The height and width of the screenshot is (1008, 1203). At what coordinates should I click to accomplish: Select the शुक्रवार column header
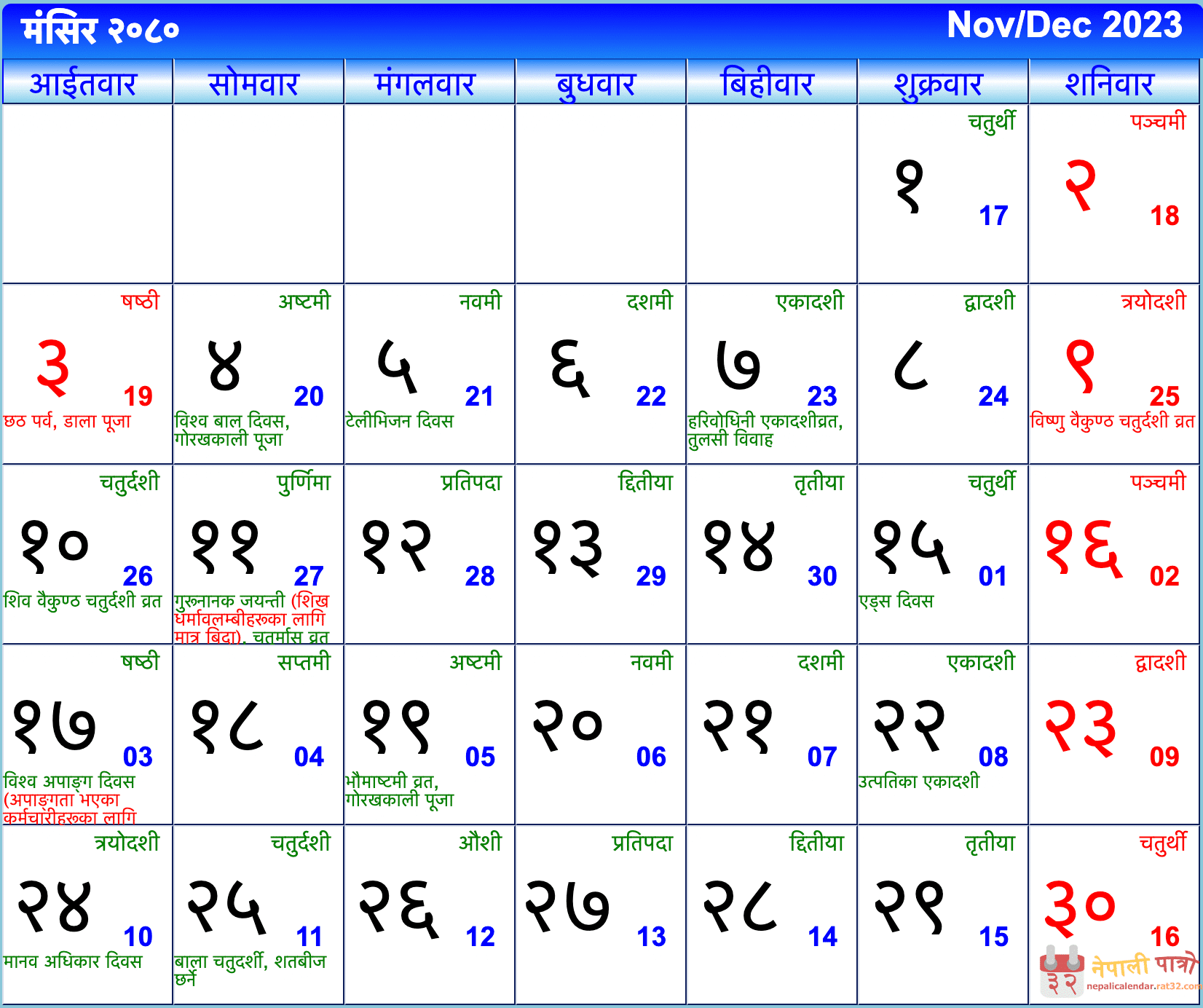click(x=943, y=82)
